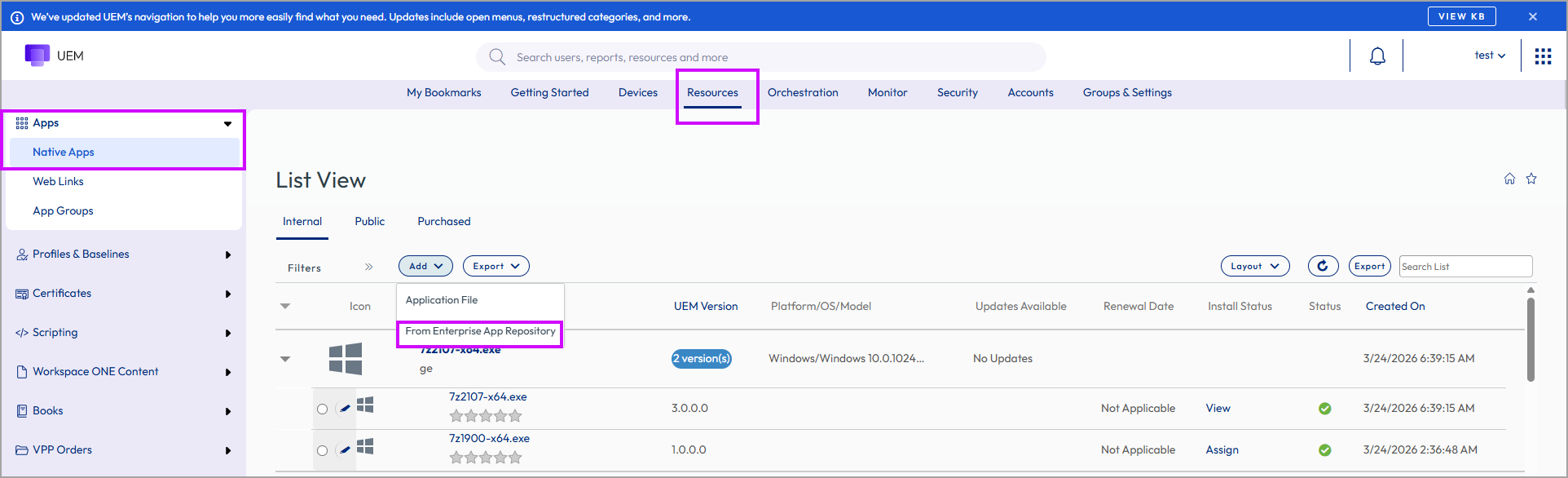Click Scripting code icon in sidebar
This screenshot has height=478, width=1568.
click(x=22, y=333)
